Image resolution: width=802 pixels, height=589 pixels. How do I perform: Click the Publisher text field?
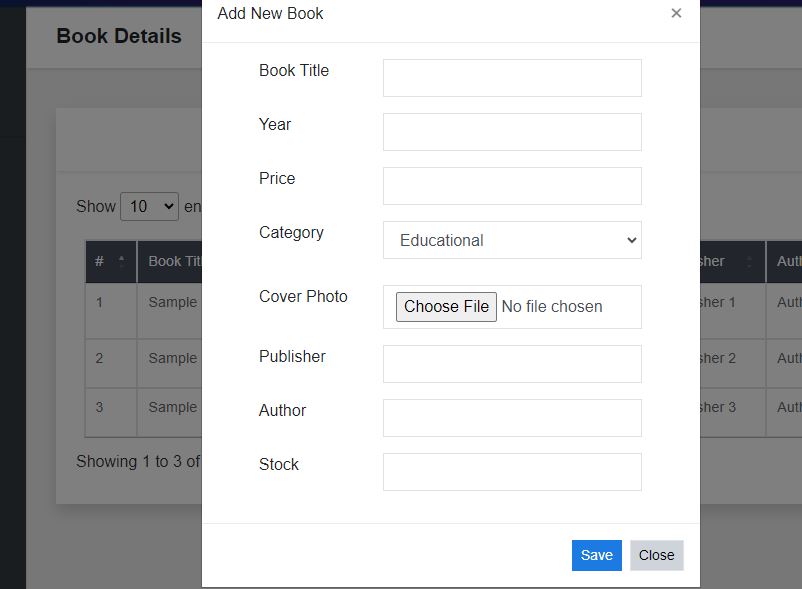(511, 363)
